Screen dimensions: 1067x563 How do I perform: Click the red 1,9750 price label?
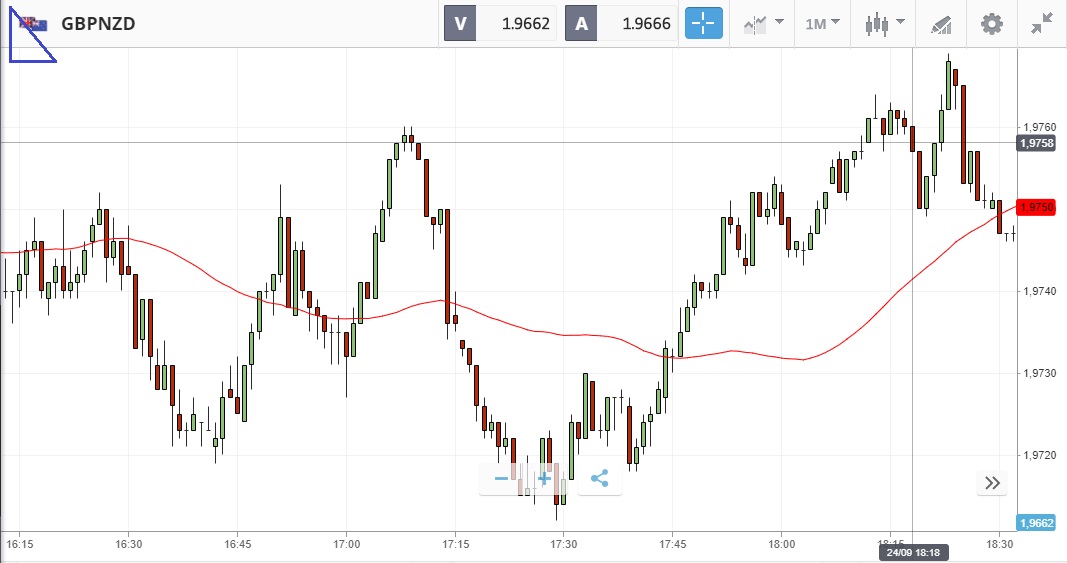1035,207
